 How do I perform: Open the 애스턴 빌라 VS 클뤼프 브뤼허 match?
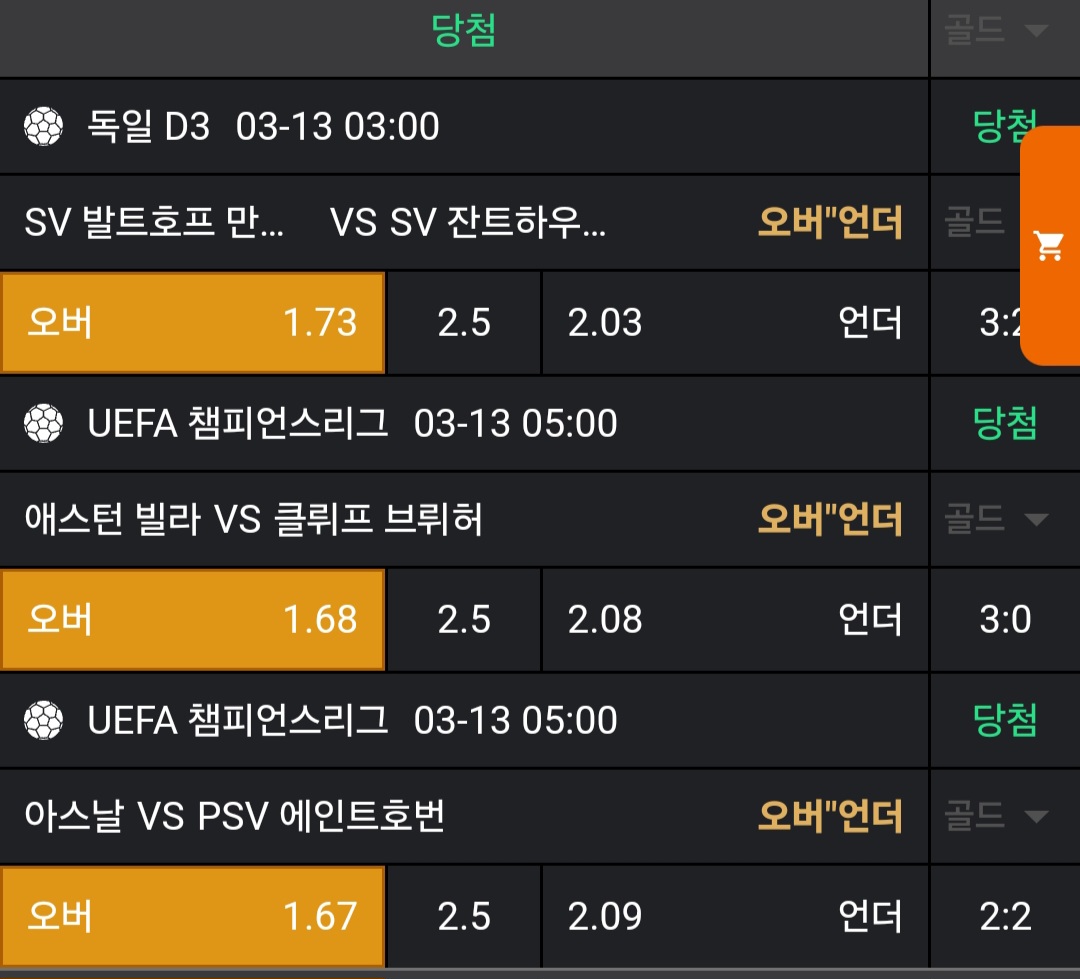coord(254,520)
